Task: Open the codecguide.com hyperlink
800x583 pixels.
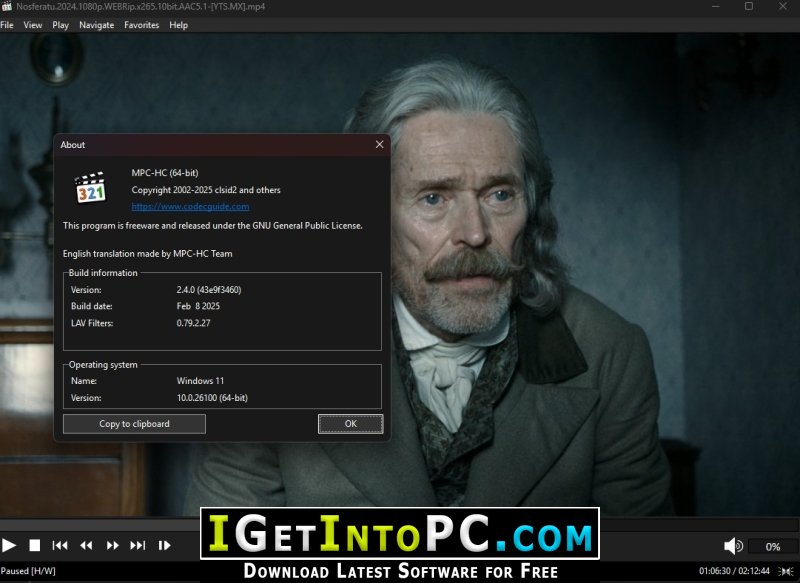Action: coord(190,207)
